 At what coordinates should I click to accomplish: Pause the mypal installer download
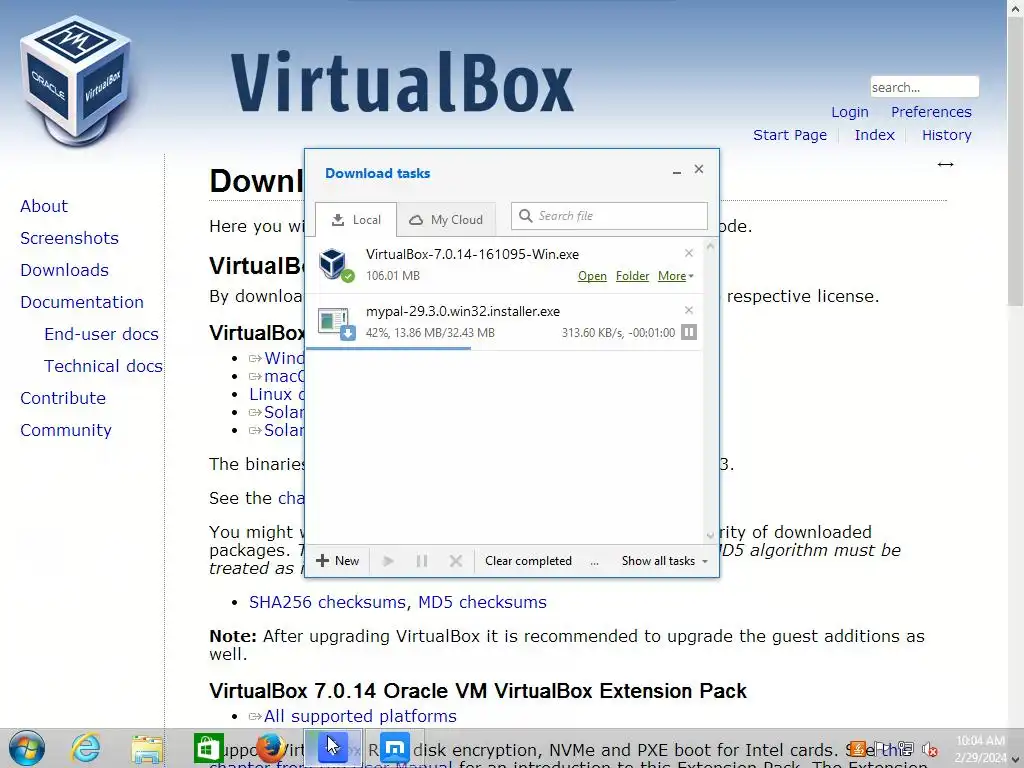688,332
